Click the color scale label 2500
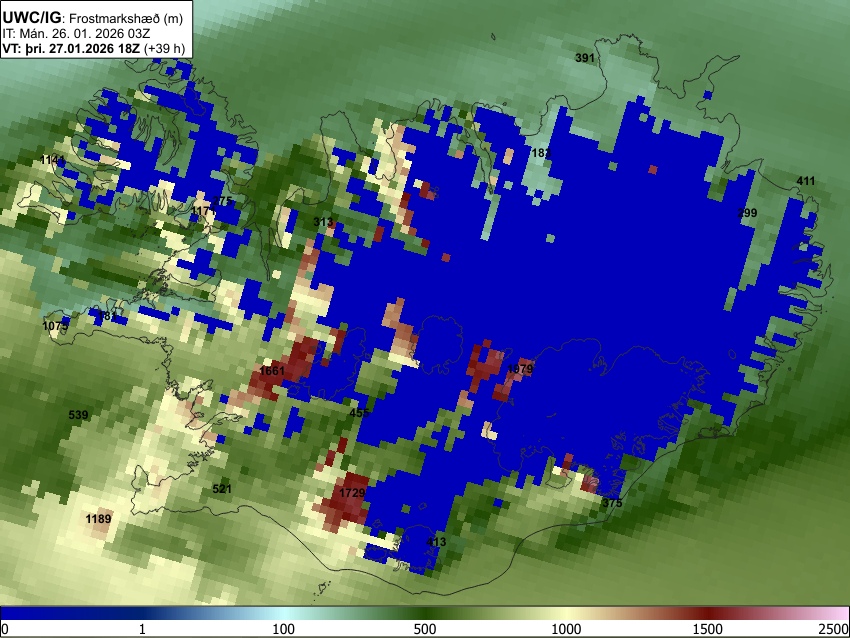This screenshot has height=638, width=850. pos(834,629)
